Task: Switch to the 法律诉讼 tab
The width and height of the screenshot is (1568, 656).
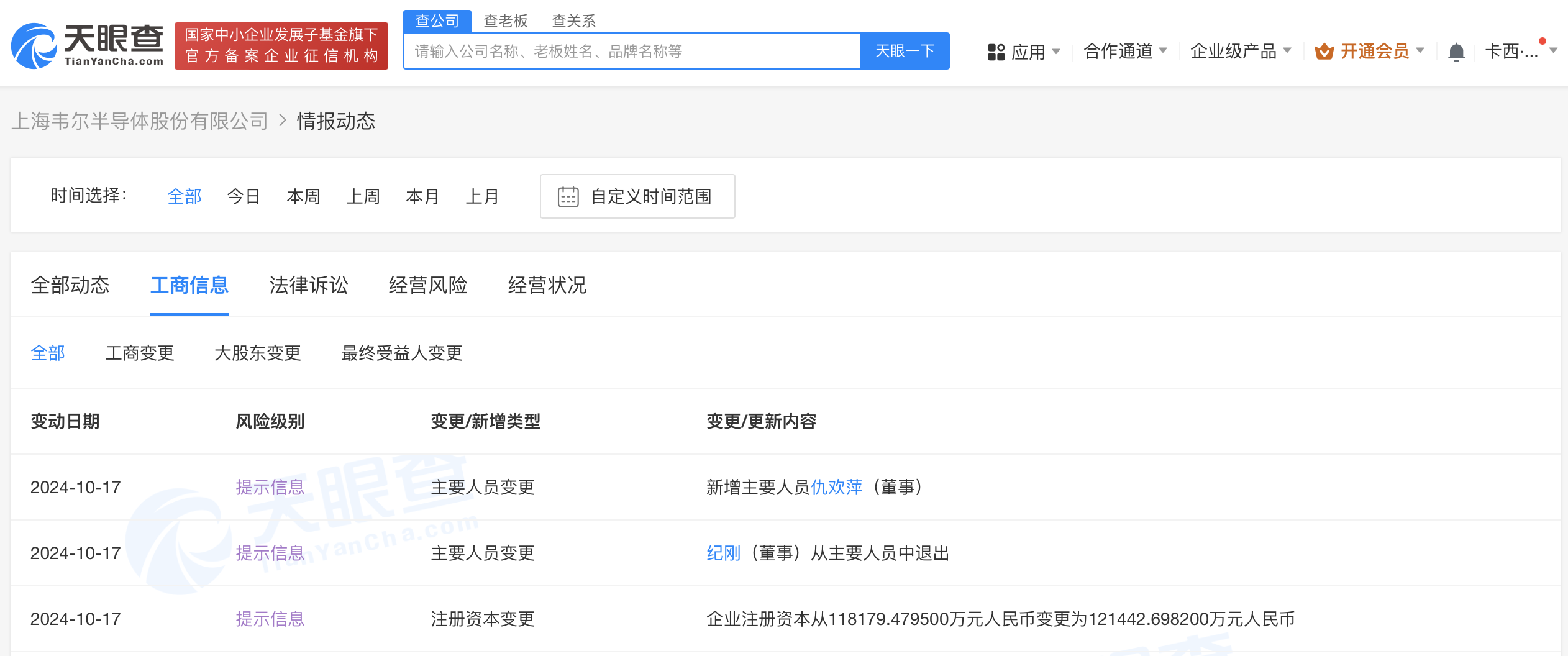Action: pos(309,285)
